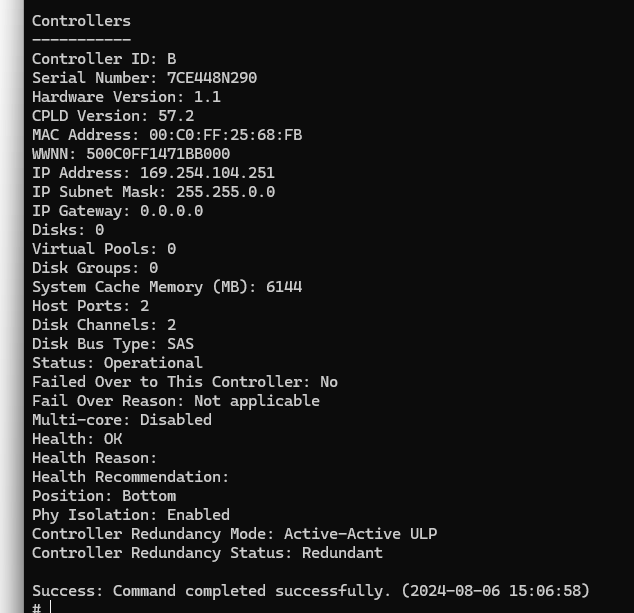
Task: Click the Multi-core Disabled line
Action: (122, 420)
